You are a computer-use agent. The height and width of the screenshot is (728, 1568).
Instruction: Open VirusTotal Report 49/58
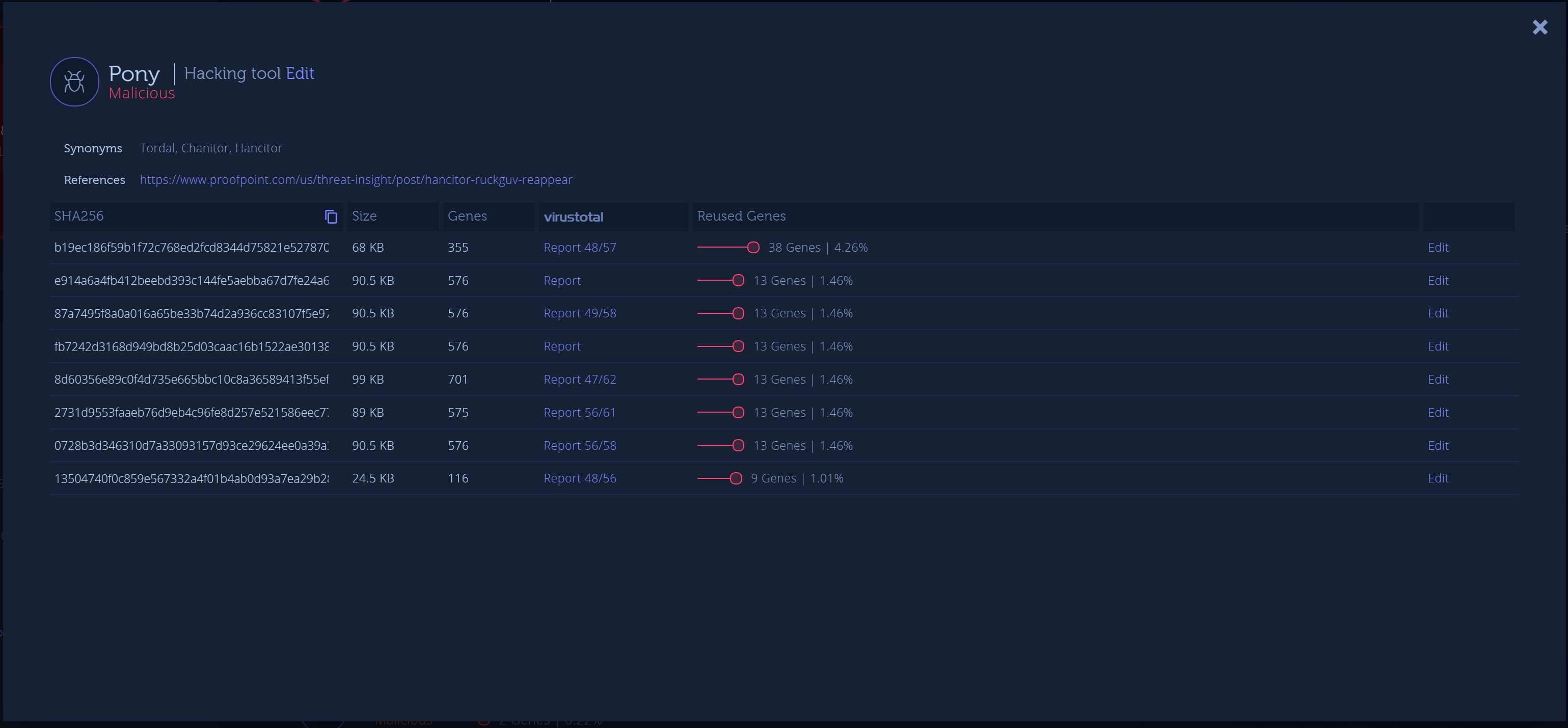point(580,313)
